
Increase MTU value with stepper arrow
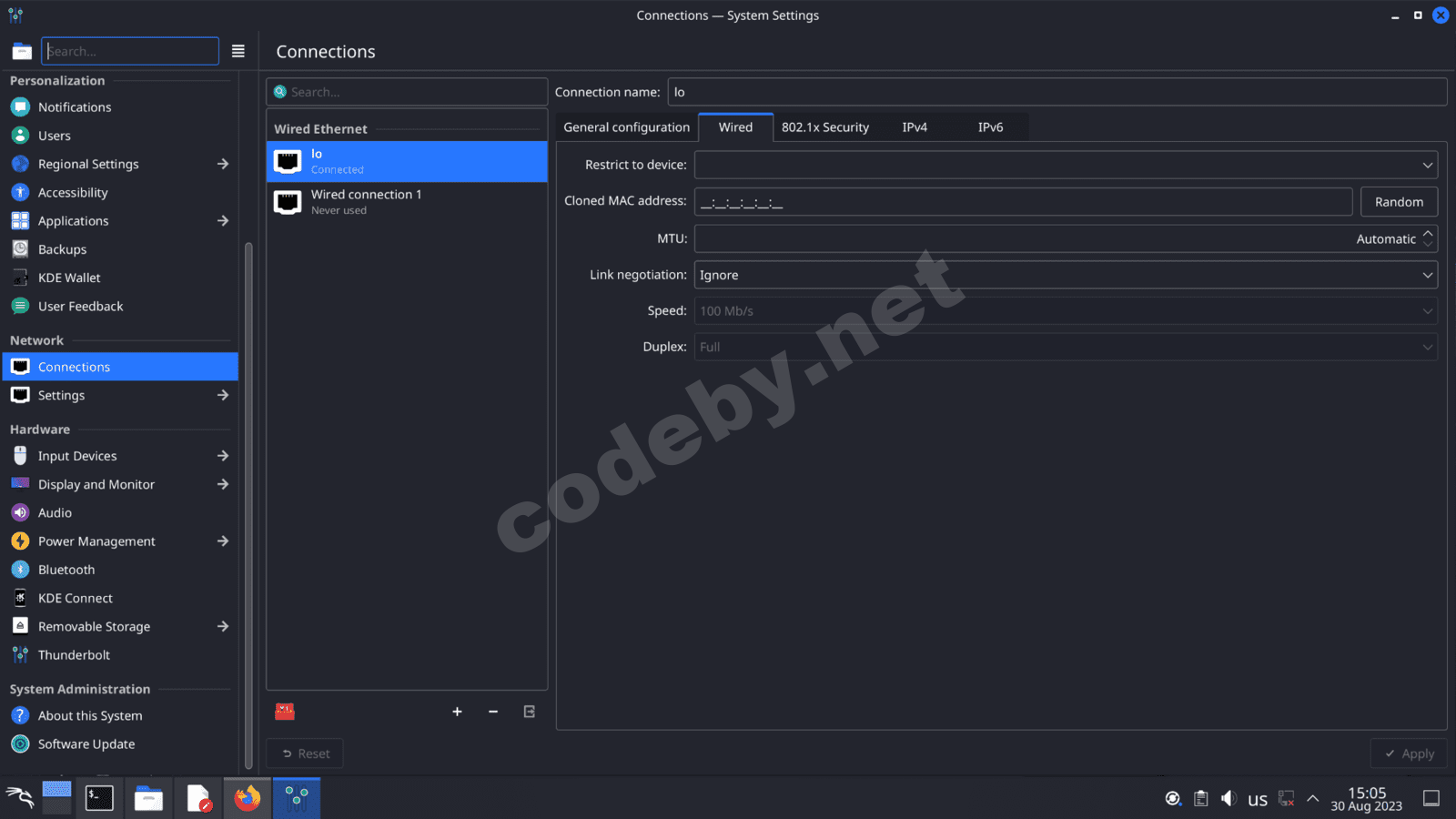[x=1428, y=233]
